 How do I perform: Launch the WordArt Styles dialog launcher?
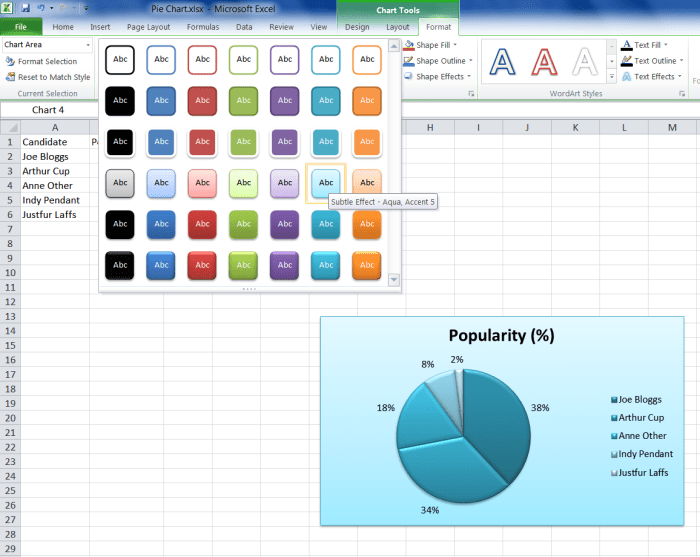pyautogui.click(x=682, y=94)
